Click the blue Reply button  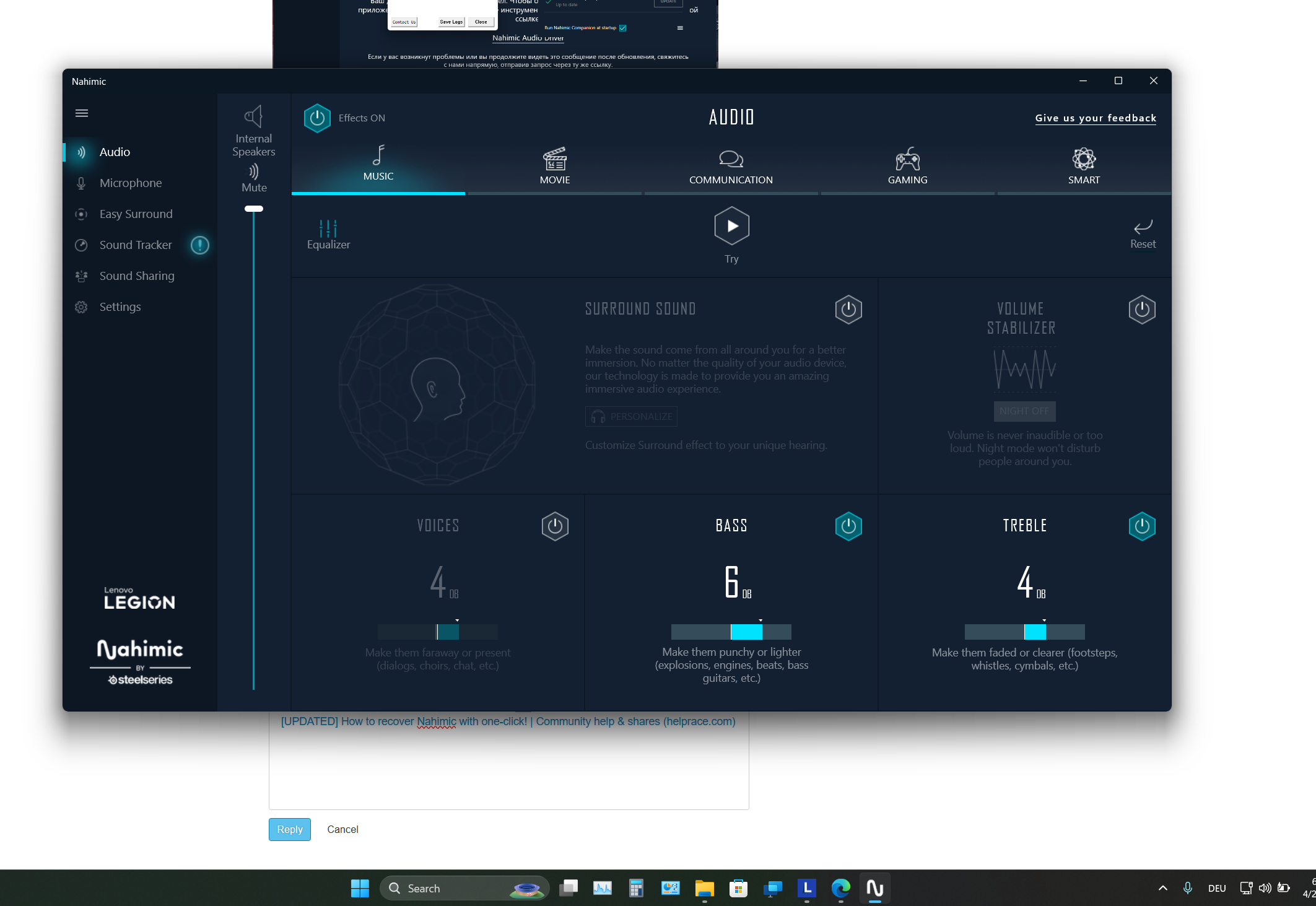(289, 829)
